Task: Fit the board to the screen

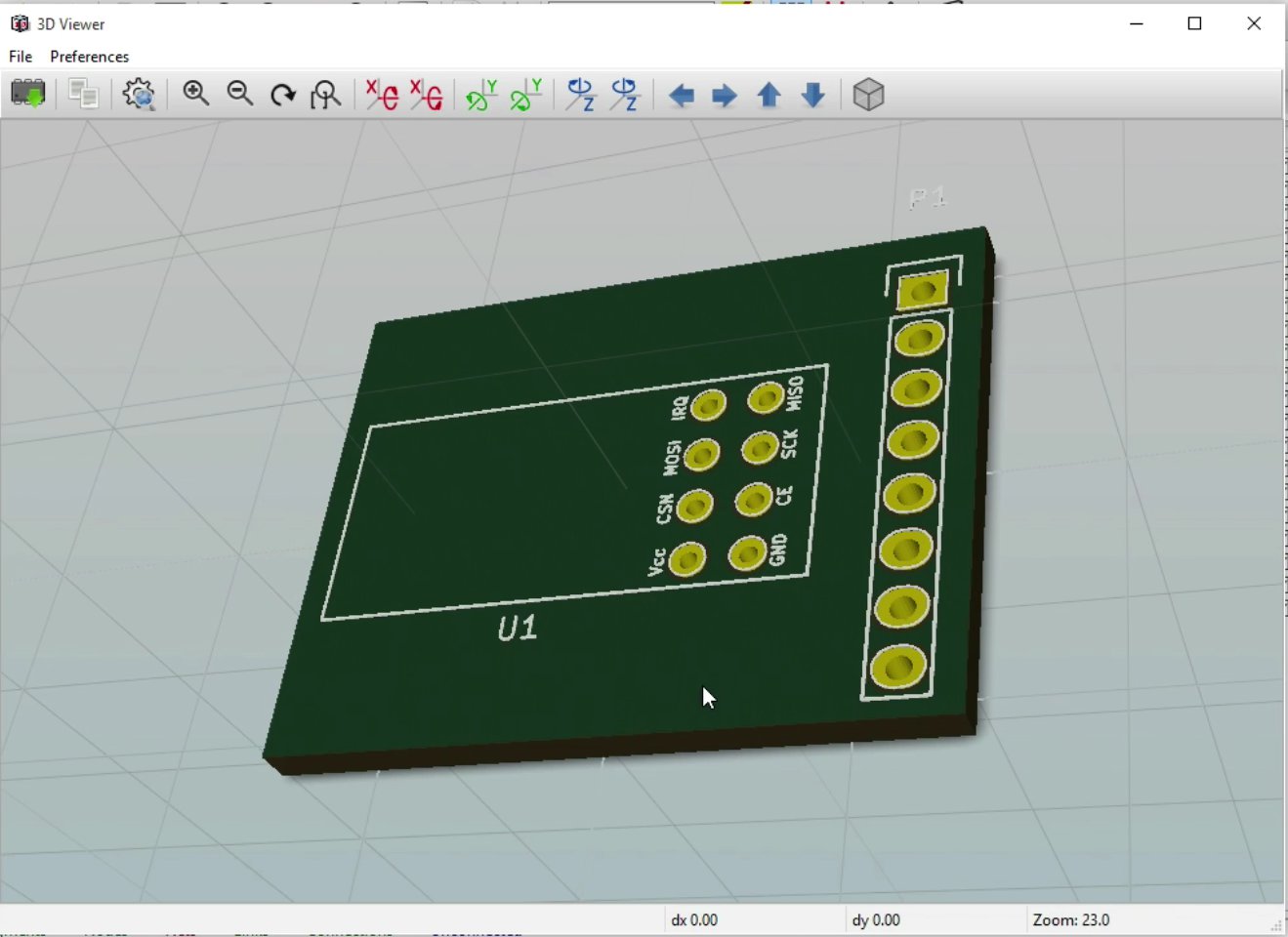Action: pos(325,94)
